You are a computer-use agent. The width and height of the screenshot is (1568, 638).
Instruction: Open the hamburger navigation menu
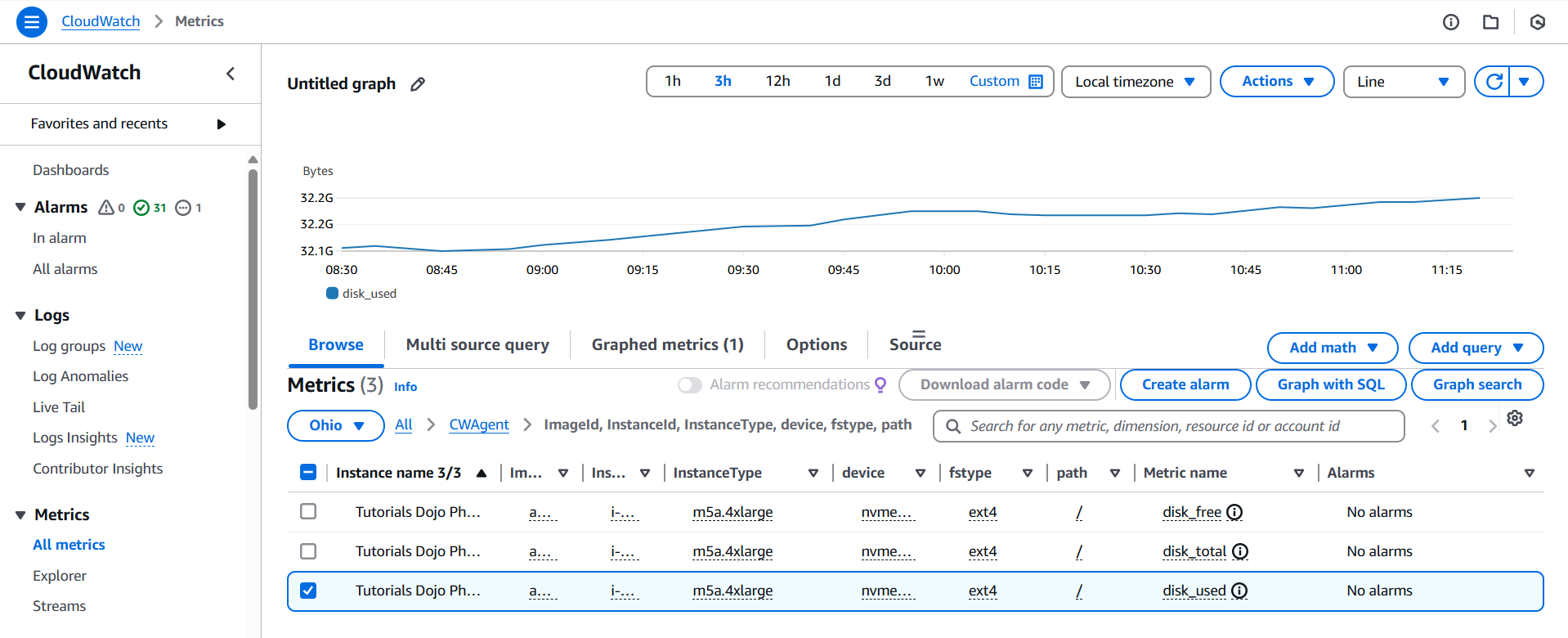(x=32, y=21)
